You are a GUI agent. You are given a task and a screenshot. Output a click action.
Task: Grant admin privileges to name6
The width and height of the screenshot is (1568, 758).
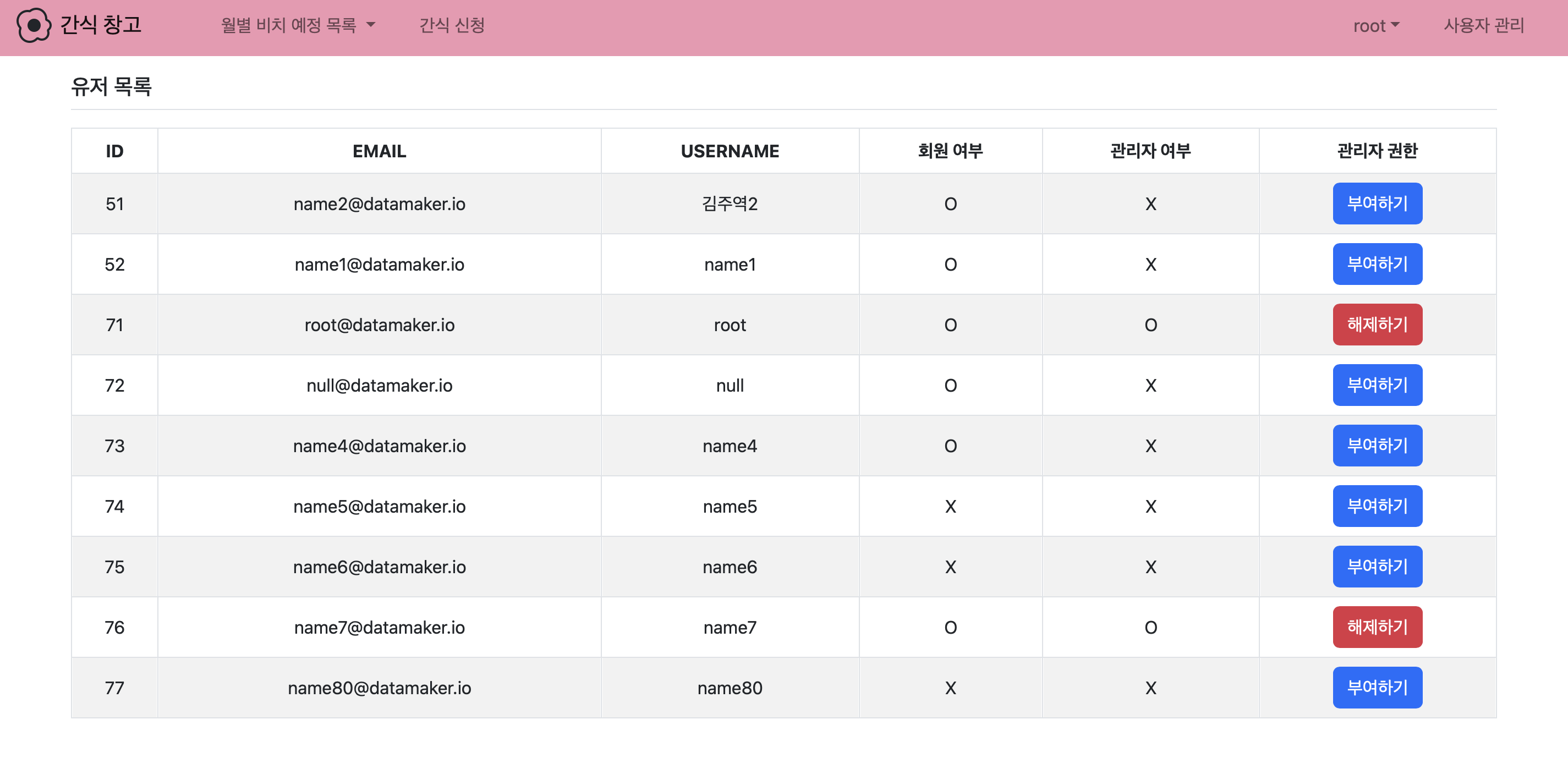coord(1377,567)
